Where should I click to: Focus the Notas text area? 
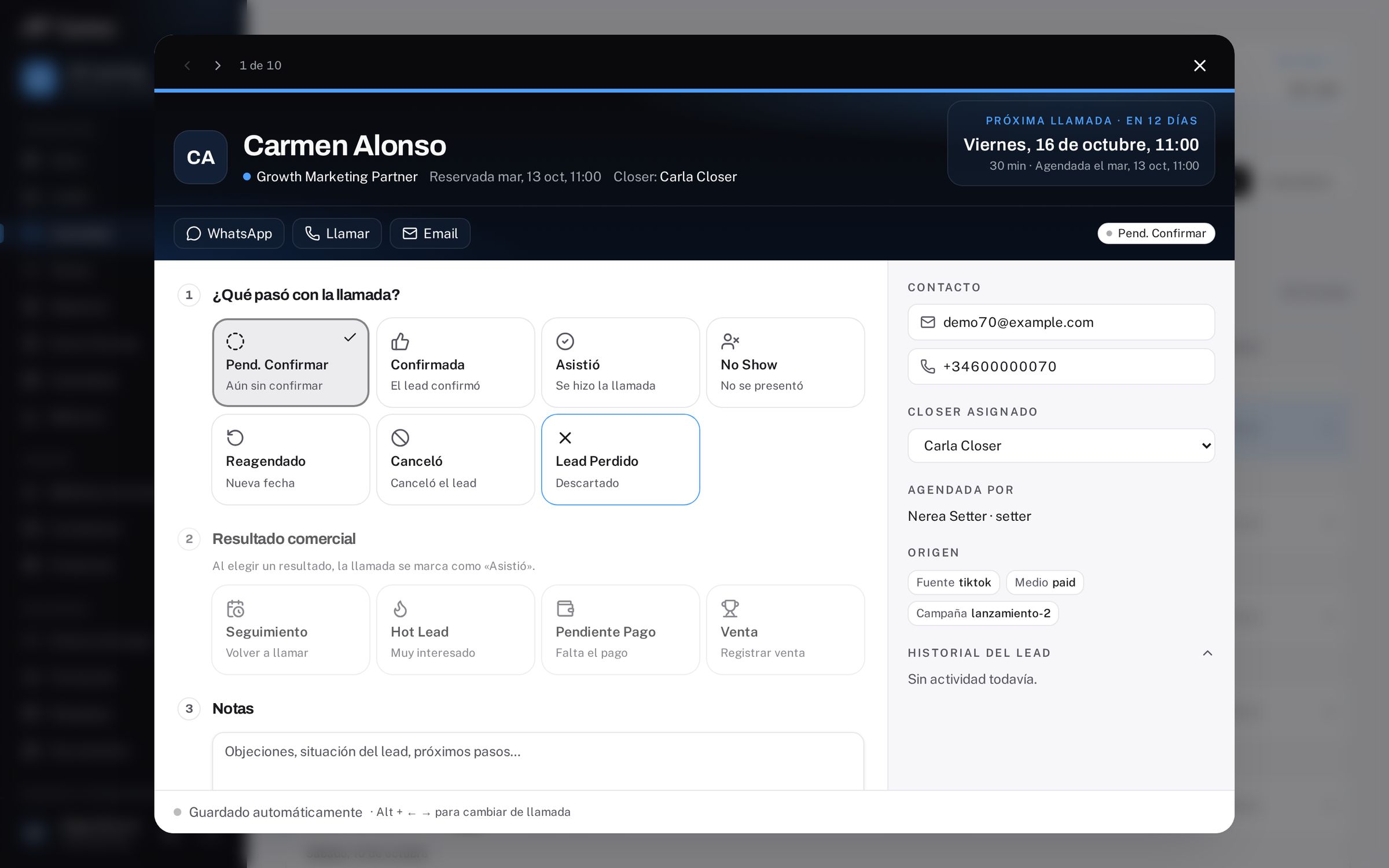tap(538, 761)
